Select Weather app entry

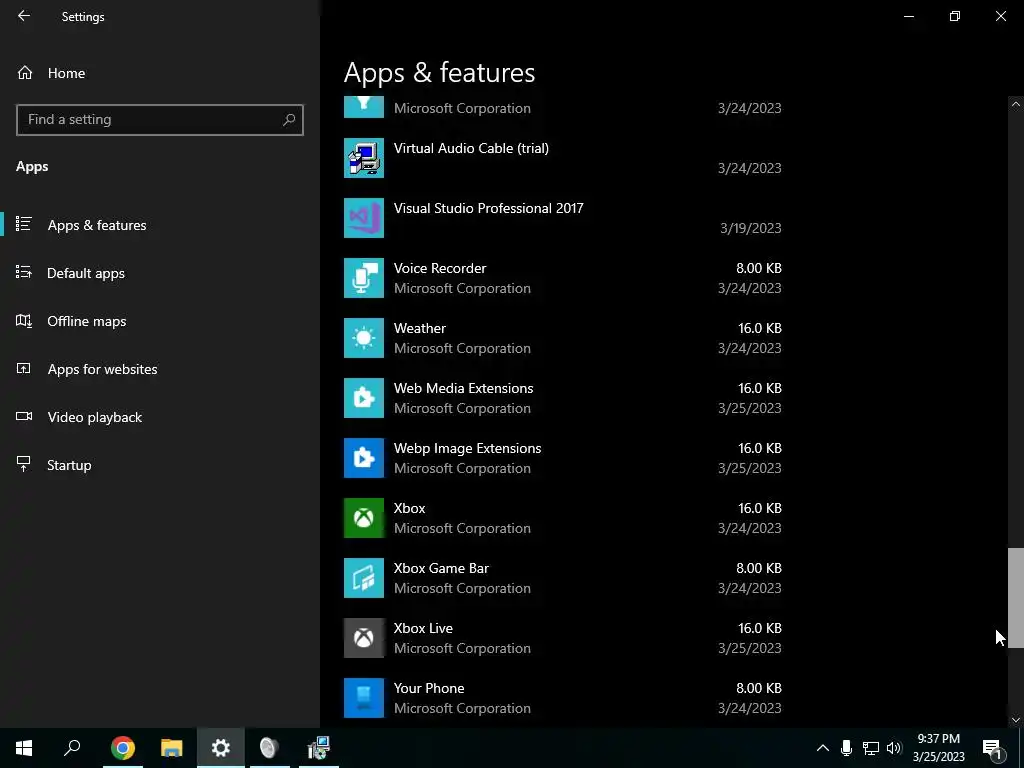563,338
